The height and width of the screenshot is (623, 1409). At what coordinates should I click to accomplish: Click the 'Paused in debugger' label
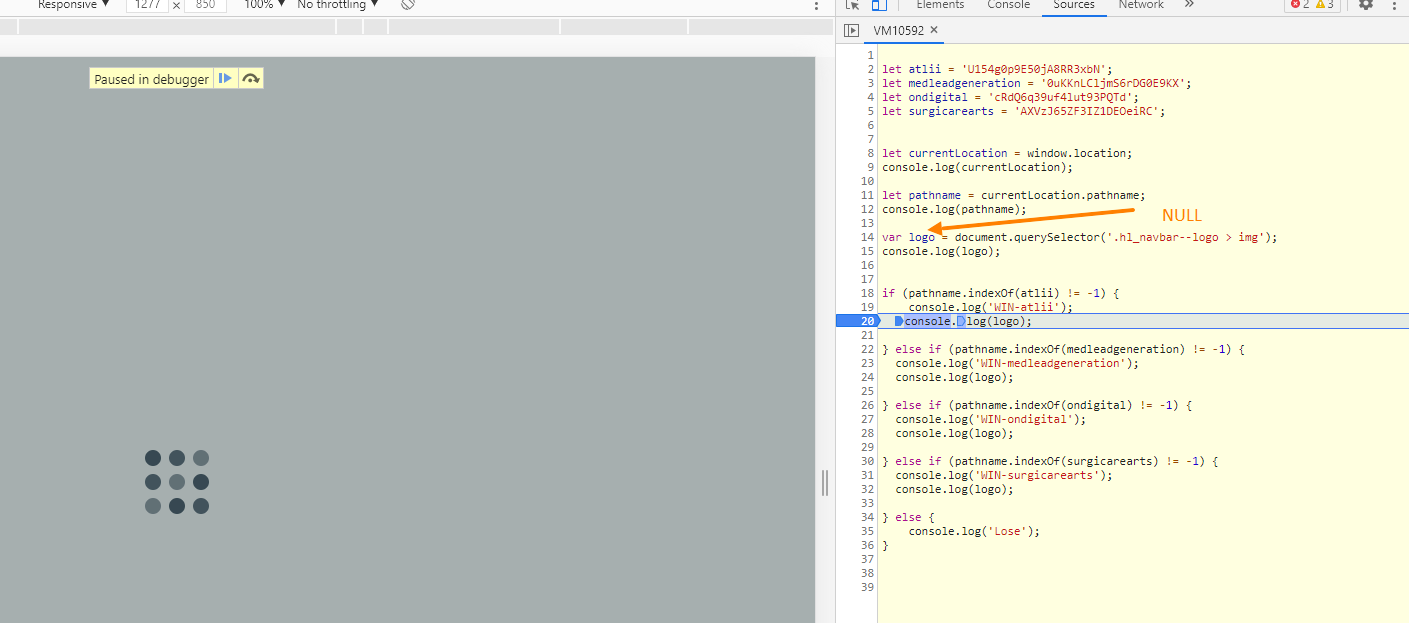click(152, 79)
